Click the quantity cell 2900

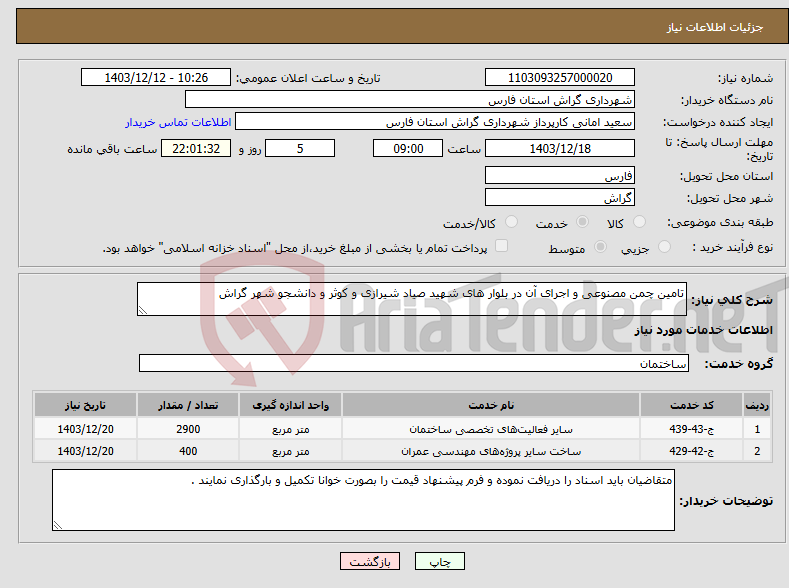[x=188, y=429]
